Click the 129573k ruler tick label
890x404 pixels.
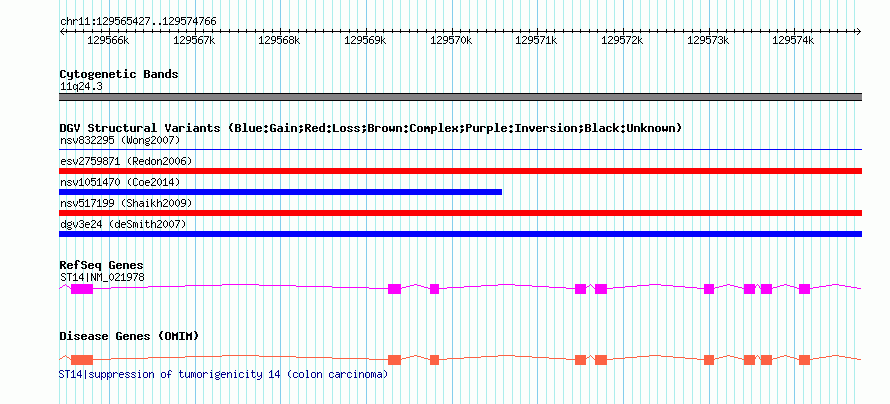(708, 40)
